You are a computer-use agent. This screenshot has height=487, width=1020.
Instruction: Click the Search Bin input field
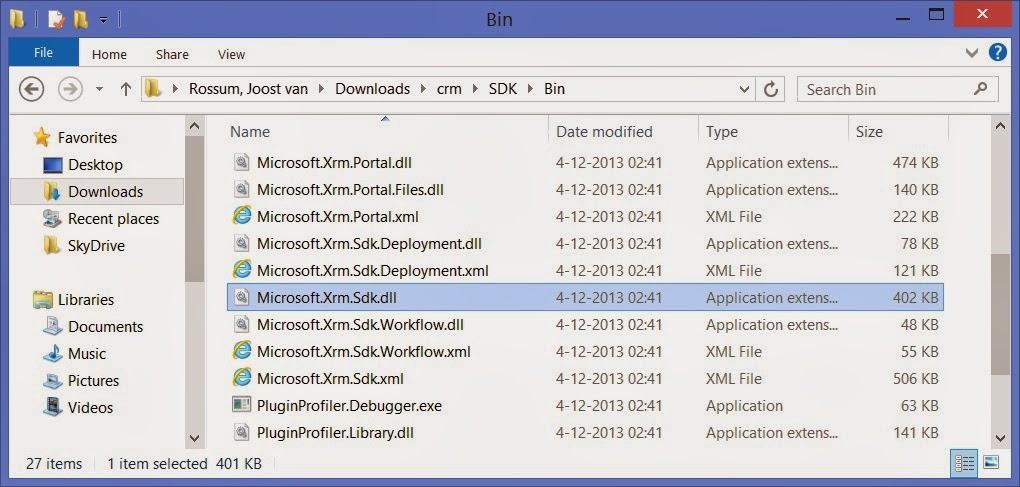point(885,89)
